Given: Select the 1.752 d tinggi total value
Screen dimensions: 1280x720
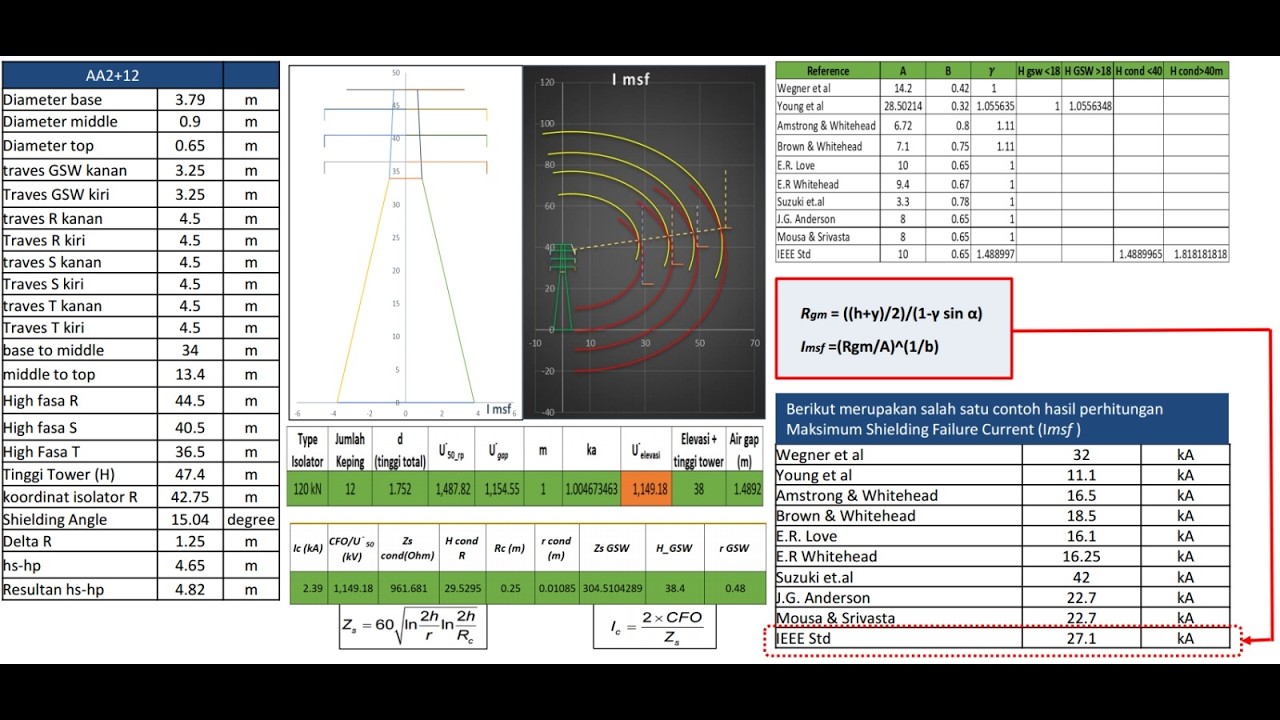Looking at the screenshot, I should pyautogui.click(x=399, y=489).
